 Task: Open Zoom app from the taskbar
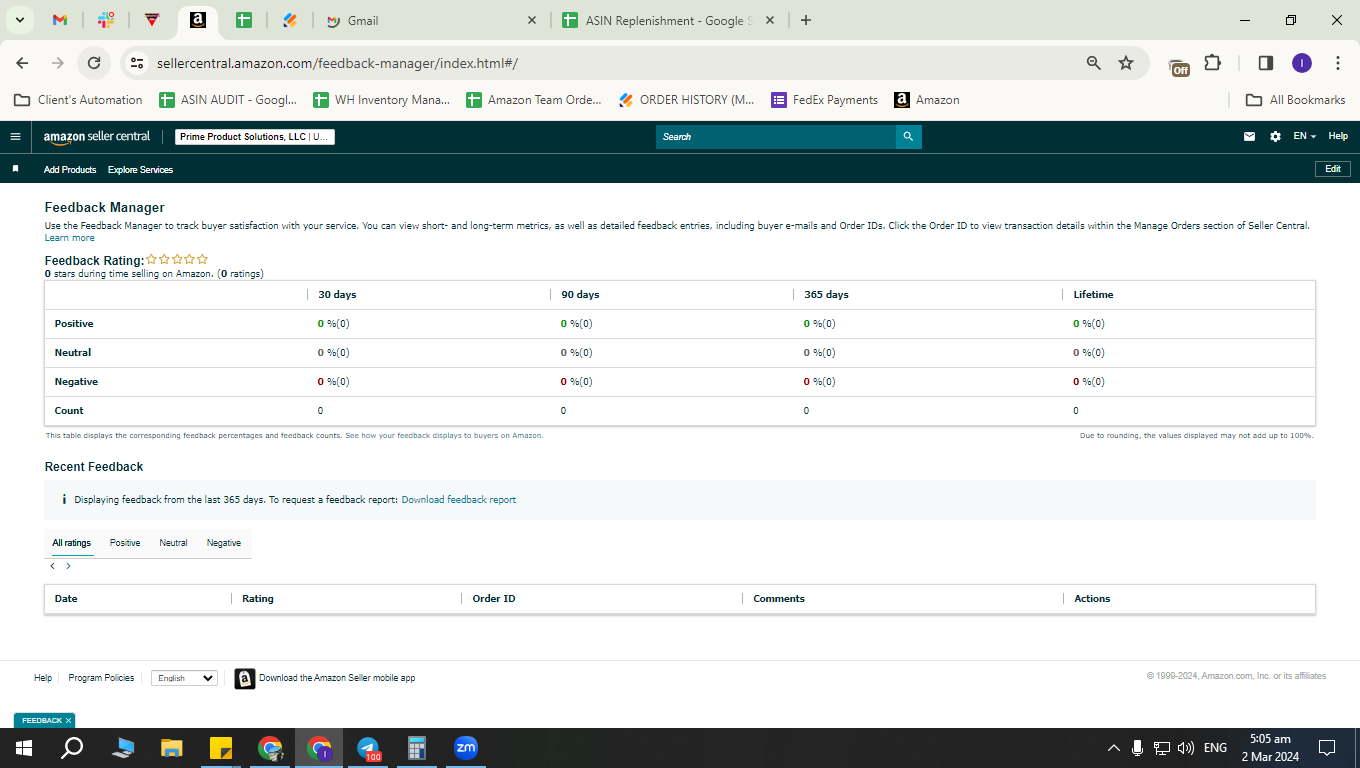[x=465, y=748]
